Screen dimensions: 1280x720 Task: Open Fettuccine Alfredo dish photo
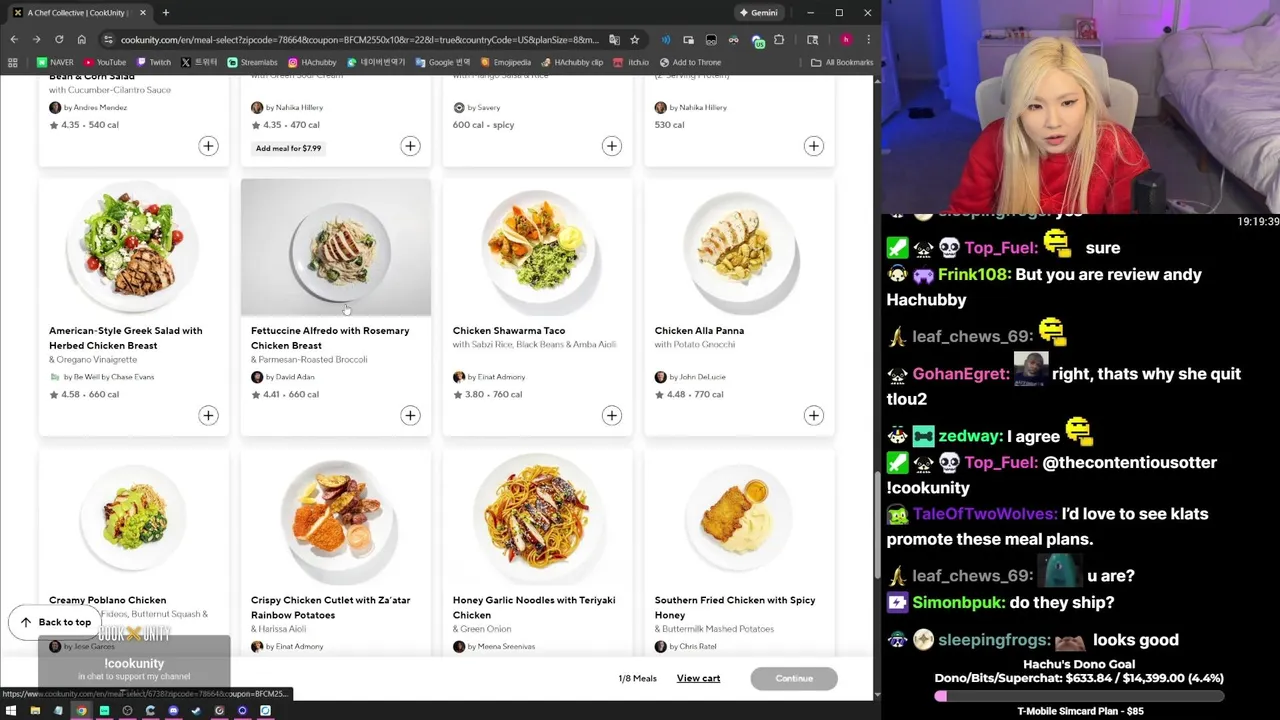[336, 248]
